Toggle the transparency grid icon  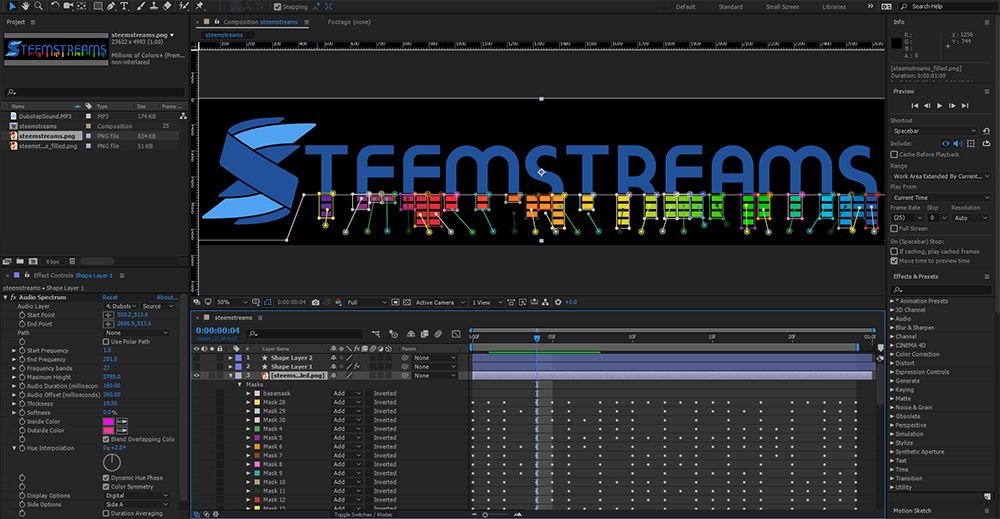[x=406, y=302]
